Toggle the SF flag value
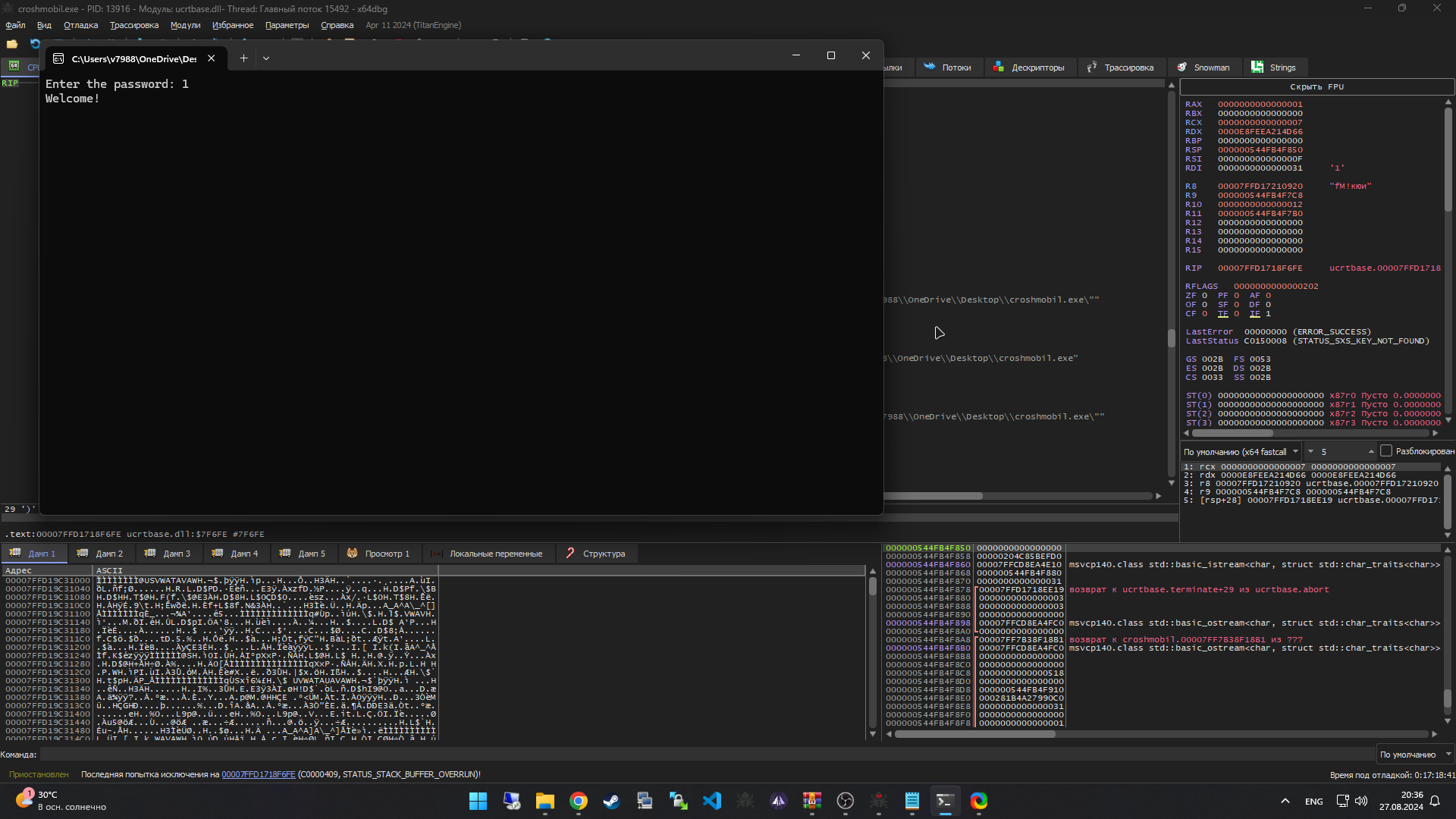 tap(1236, 305)
